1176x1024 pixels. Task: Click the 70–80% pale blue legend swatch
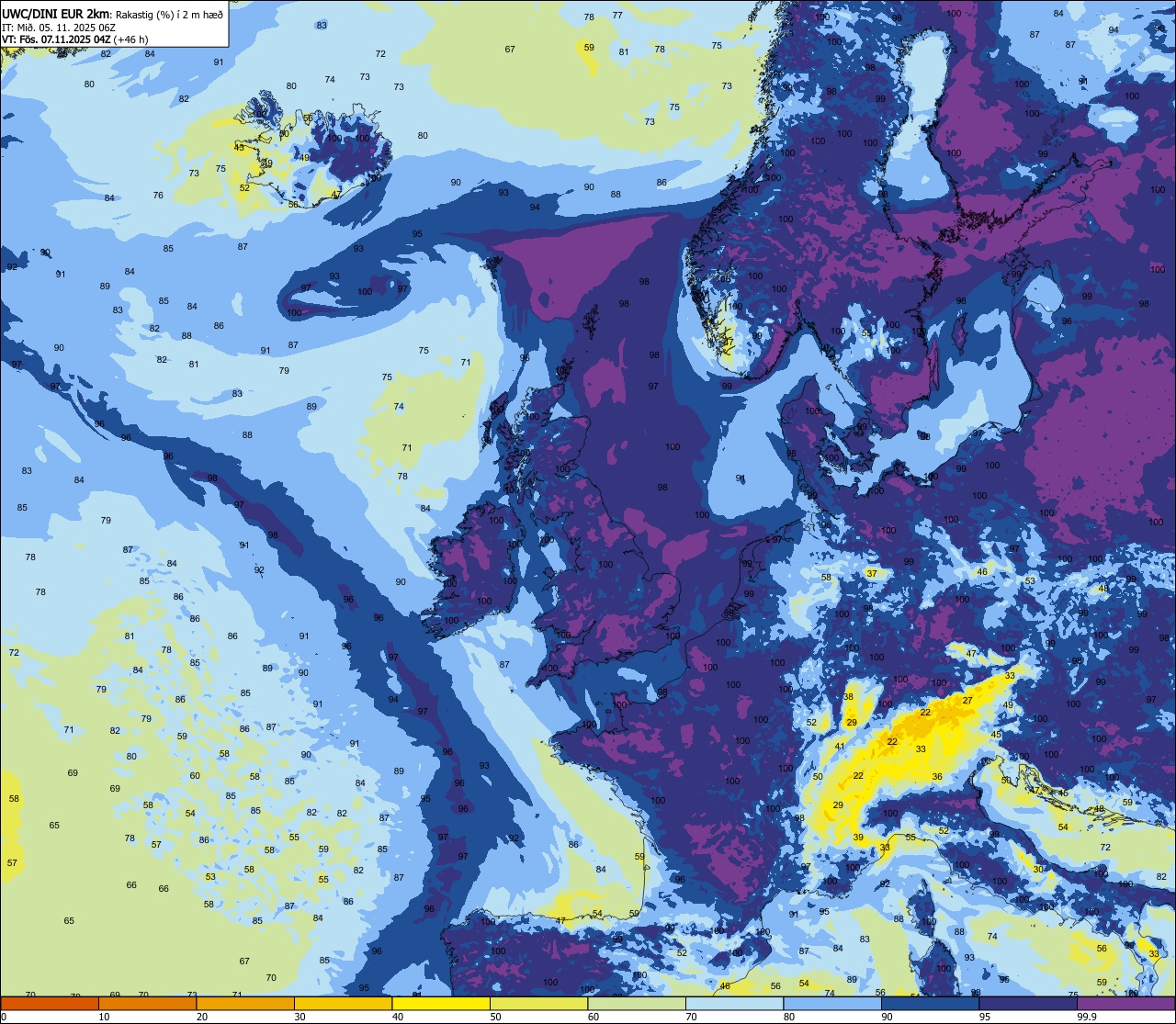[734, 1003]
